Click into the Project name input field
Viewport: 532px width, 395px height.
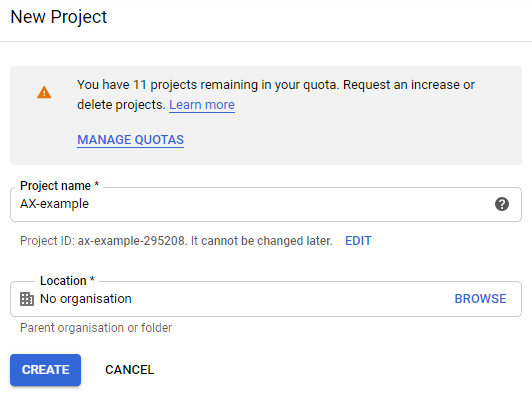[x=266, y=204]
